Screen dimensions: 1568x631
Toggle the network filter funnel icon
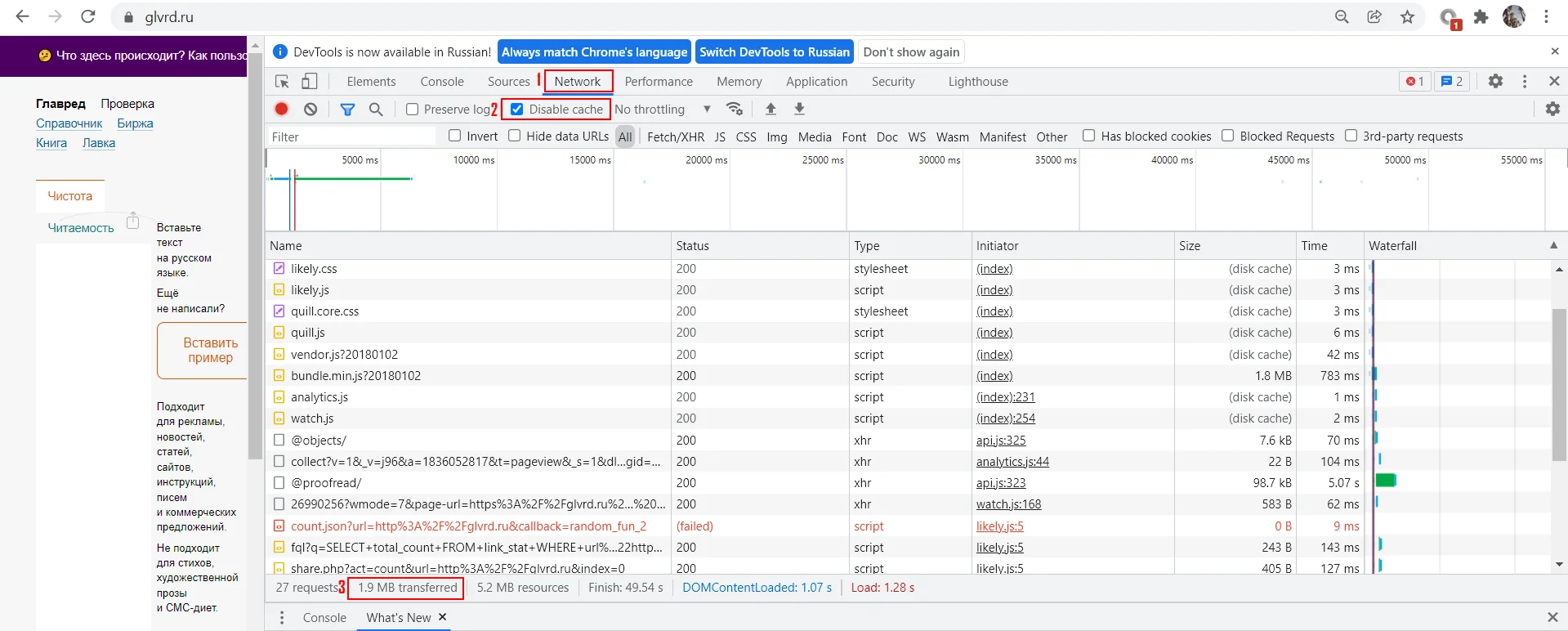pyautogui.click(x=347, y=109)
